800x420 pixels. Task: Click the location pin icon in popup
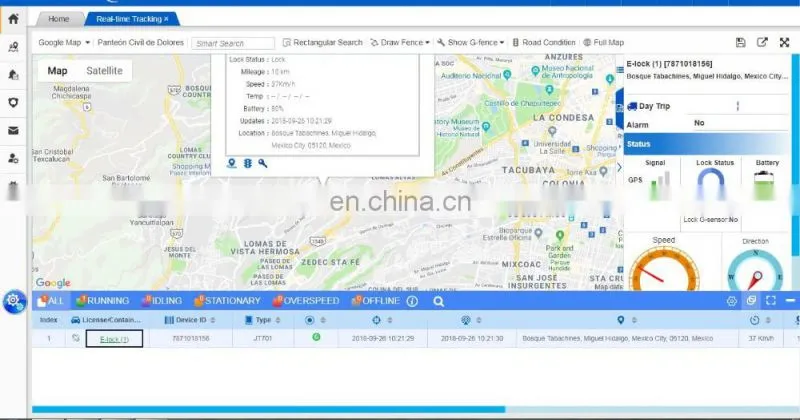coord(232,163)
